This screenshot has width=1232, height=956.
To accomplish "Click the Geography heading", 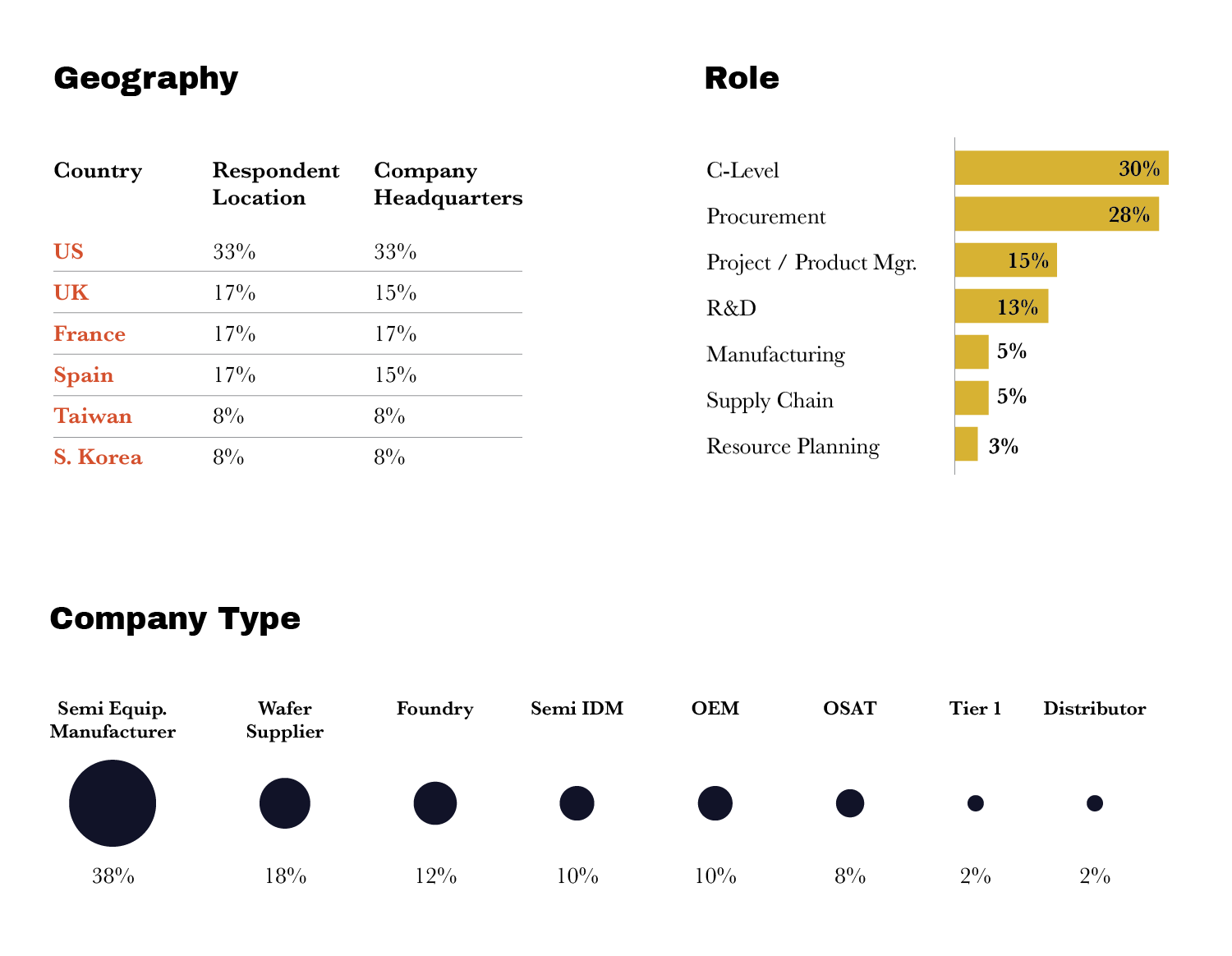I will tap(145, 78).
